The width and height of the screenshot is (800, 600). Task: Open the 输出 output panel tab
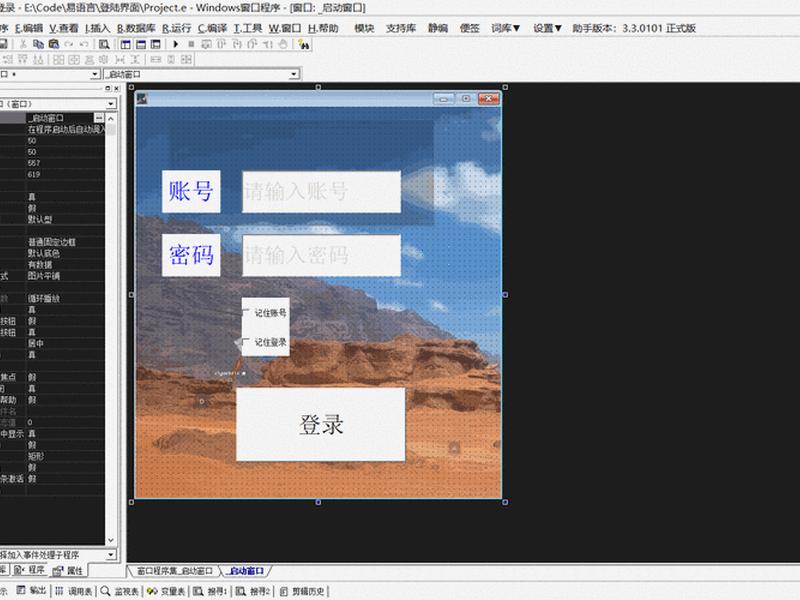click(32, 591)
